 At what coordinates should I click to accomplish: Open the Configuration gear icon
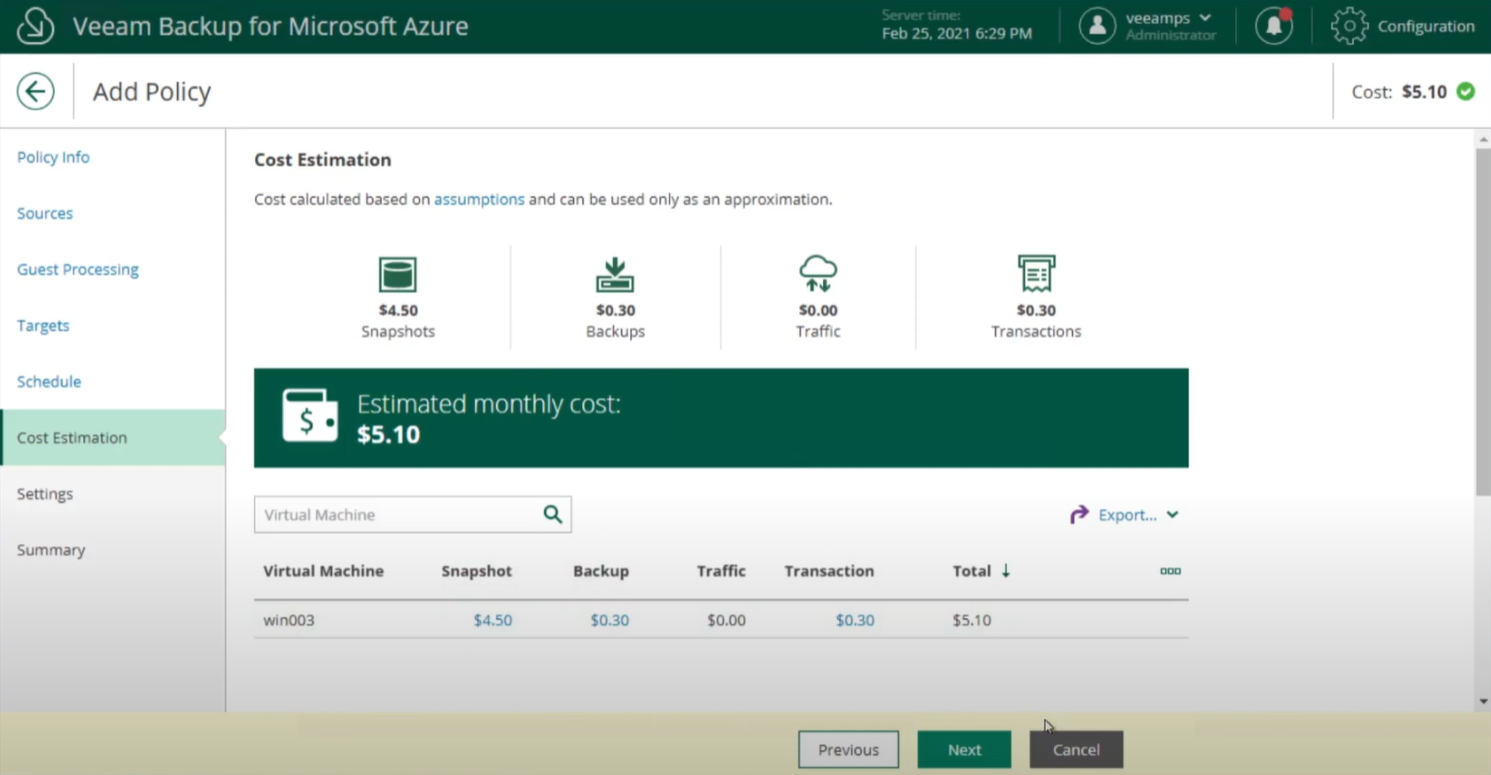1349,26
